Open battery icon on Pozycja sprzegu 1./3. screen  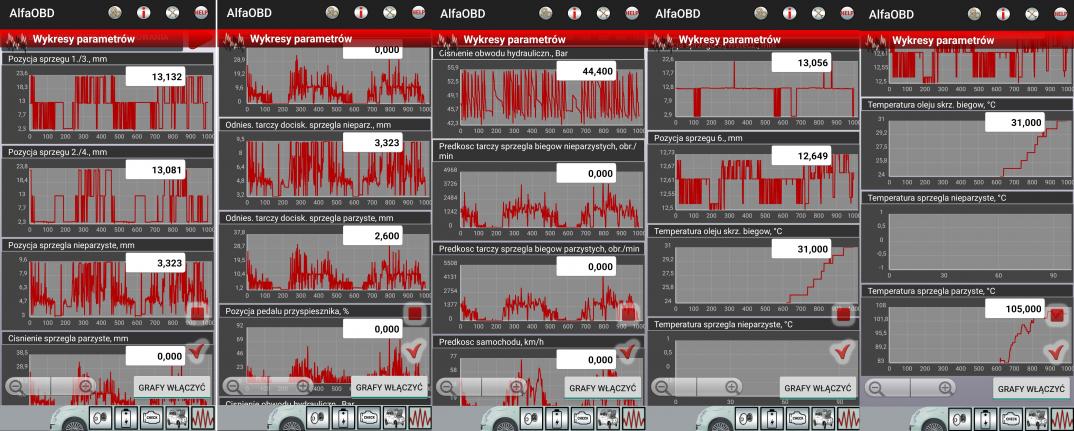click(127, 417)
